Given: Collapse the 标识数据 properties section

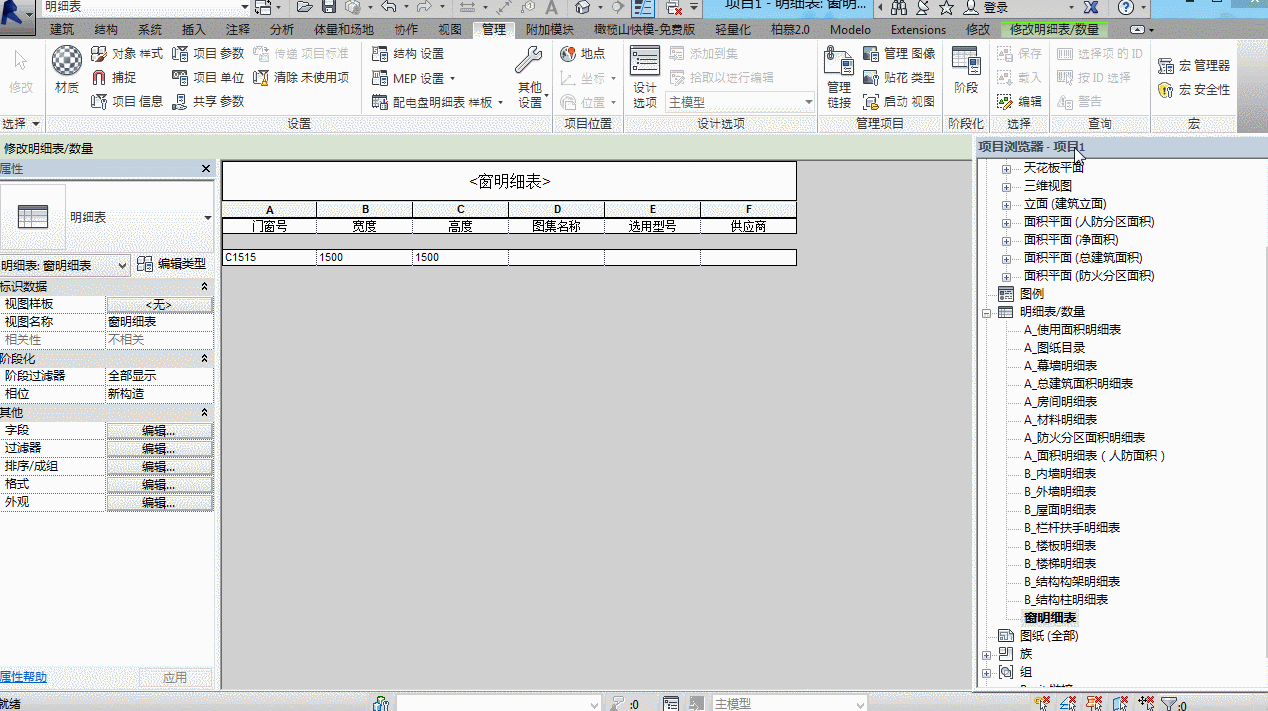Looking at the screenshot, I should point(205,286).
